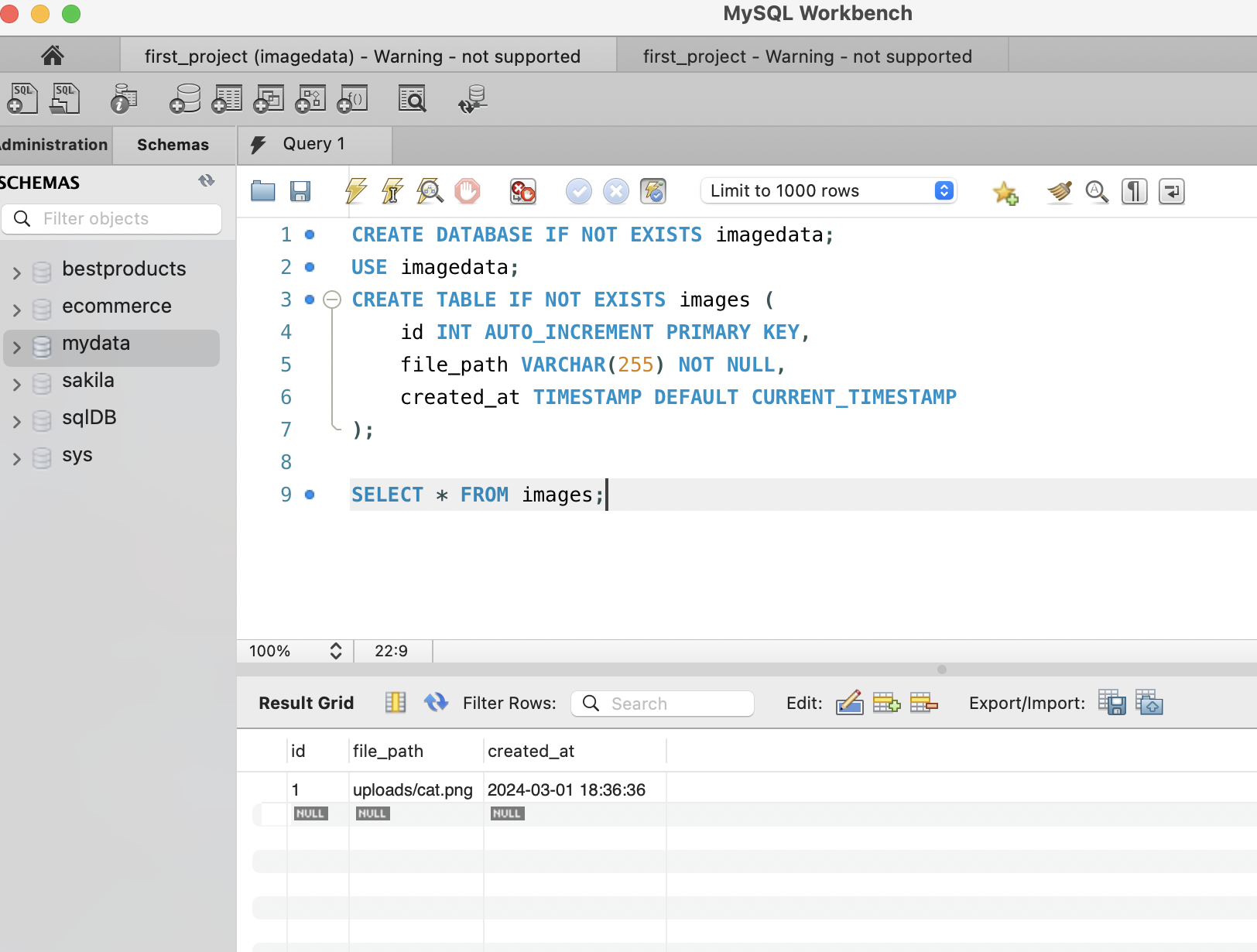Screen dimensions: 1257x952
Task: Open the 100% zoom level stepper
Action: point(335,651)
